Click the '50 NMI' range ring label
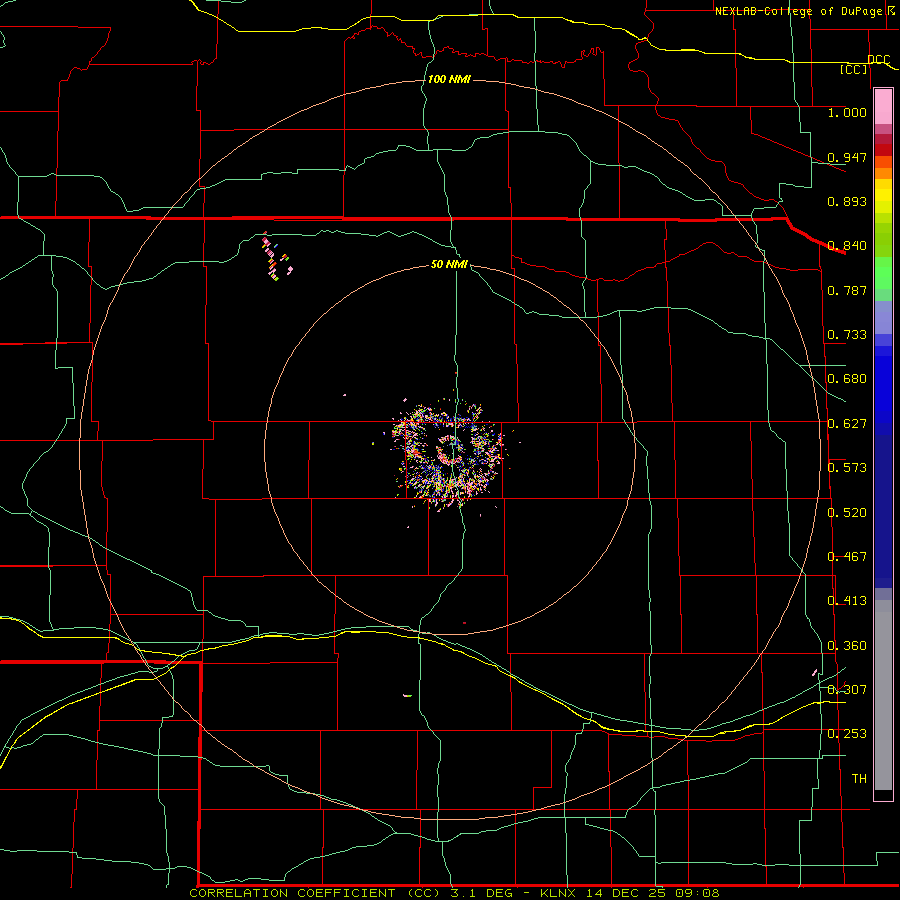The width and height of the screenshot is (900, 900). (449, 264)
